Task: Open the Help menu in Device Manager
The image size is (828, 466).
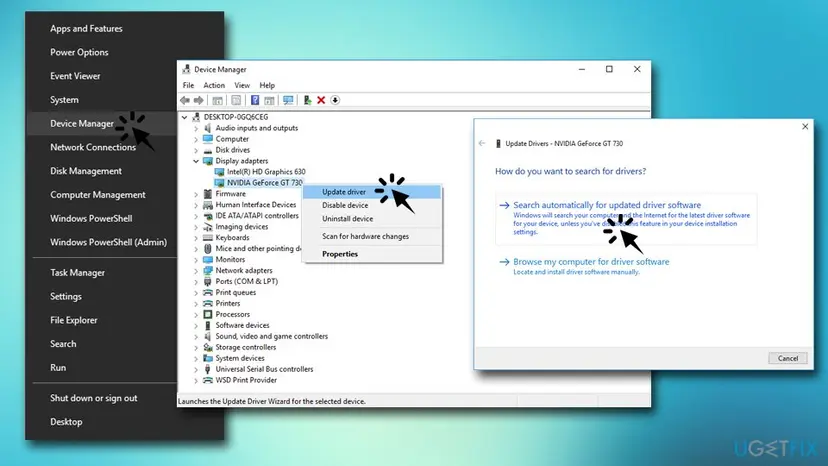Action: pos(267,85)
